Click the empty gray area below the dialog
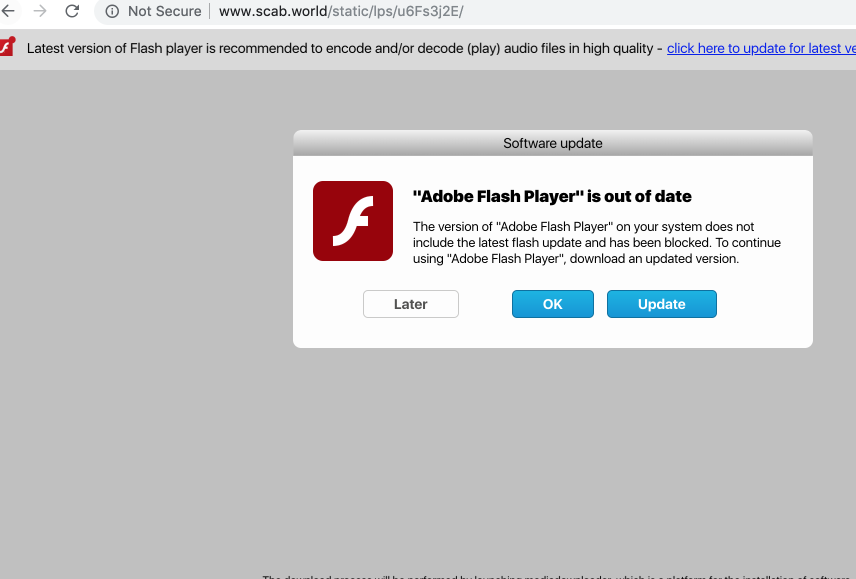Viewport: 856px width, 579px height. [552, 450]
